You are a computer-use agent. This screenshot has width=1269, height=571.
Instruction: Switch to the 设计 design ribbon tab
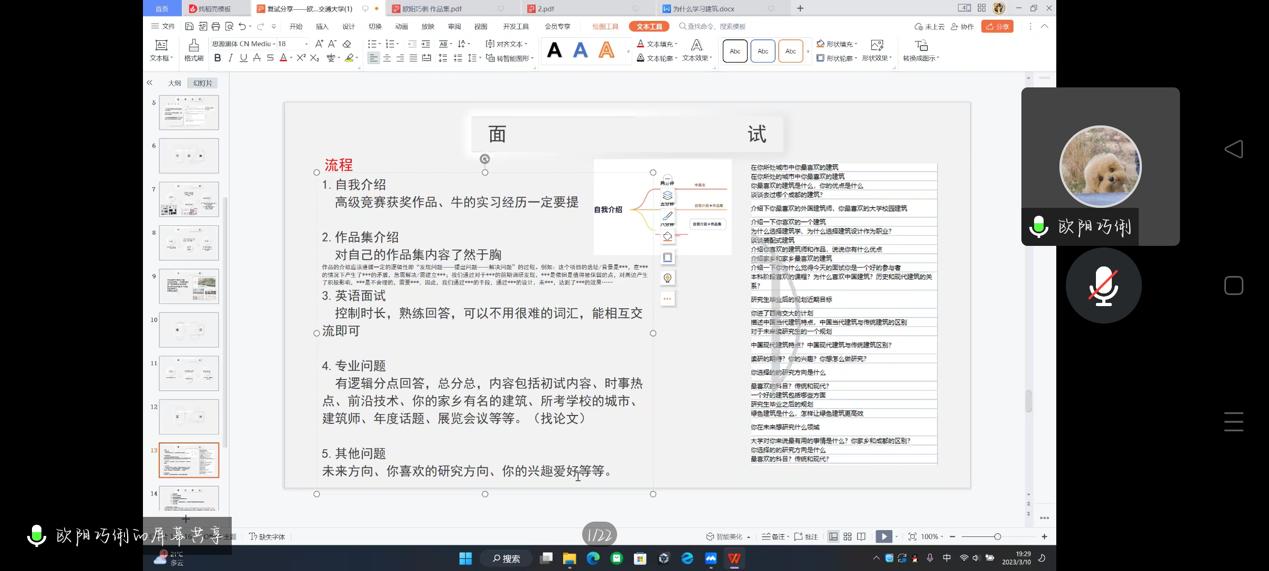tap(348, 26)
